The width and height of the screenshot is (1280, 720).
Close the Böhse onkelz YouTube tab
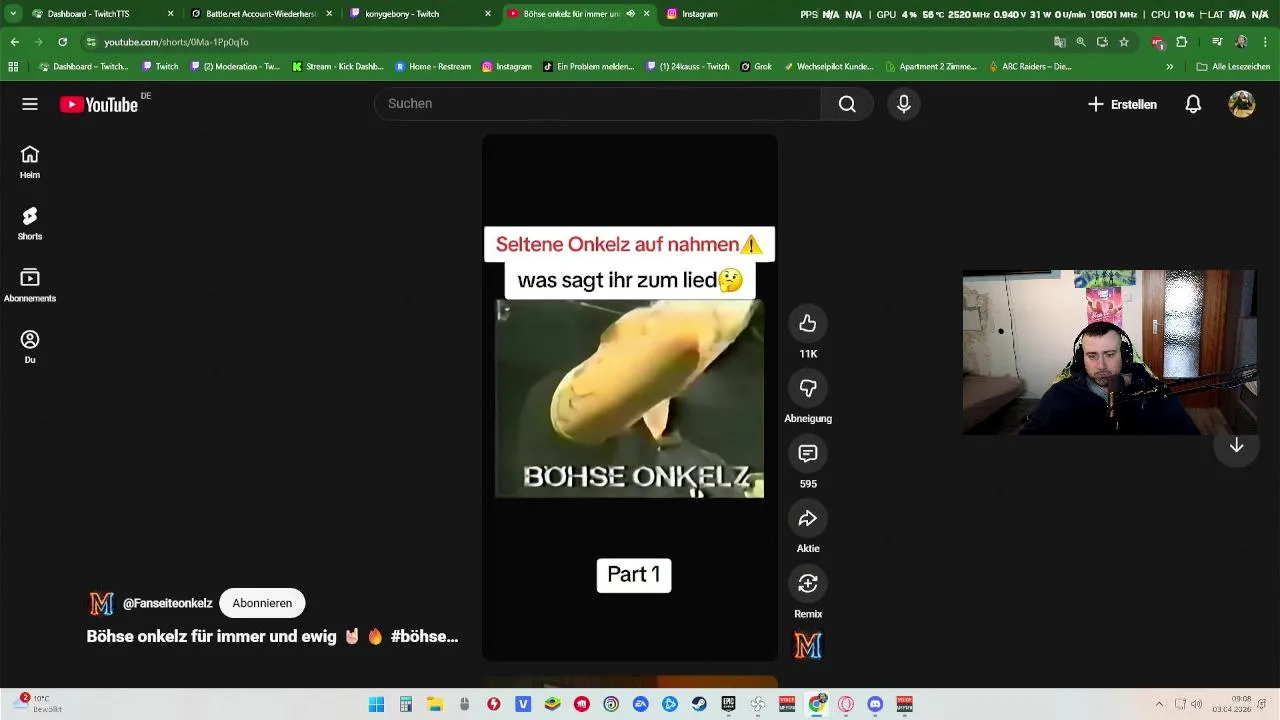[x=646, y=14]
